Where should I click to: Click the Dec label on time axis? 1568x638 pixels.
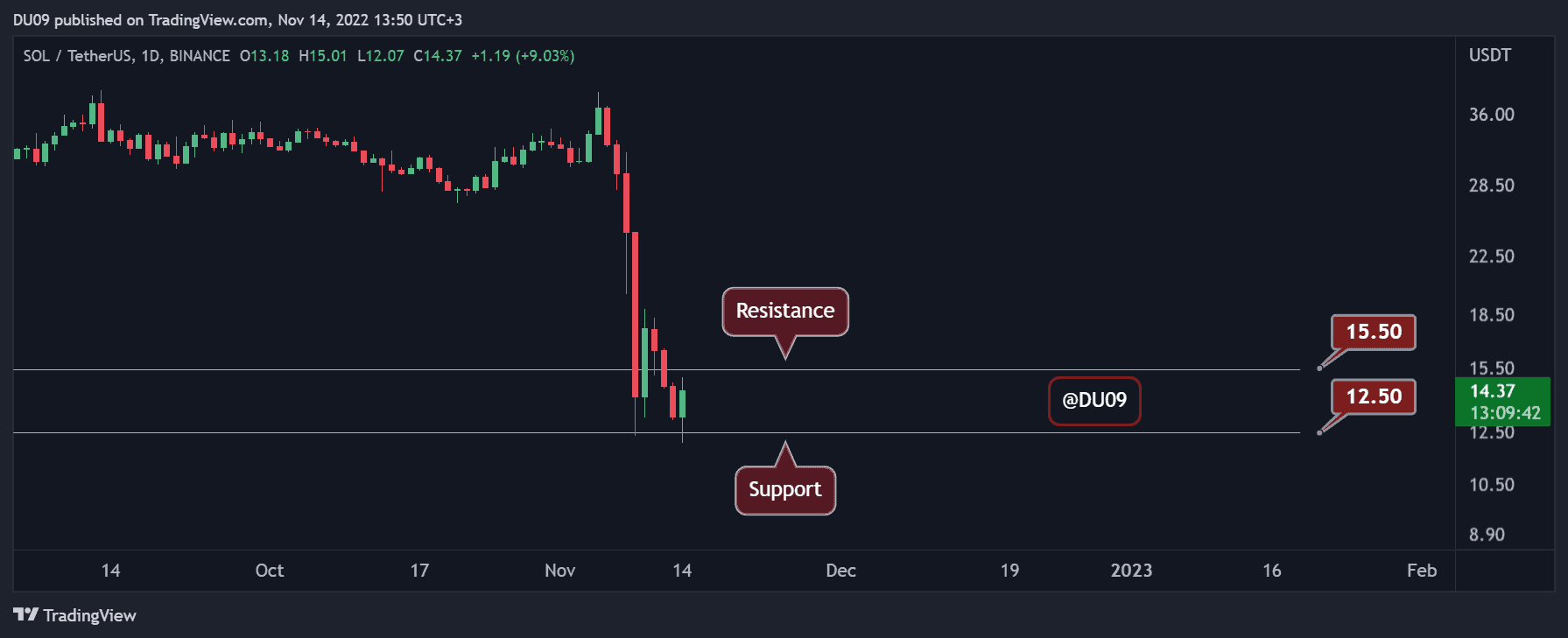(x=840, y=571)
